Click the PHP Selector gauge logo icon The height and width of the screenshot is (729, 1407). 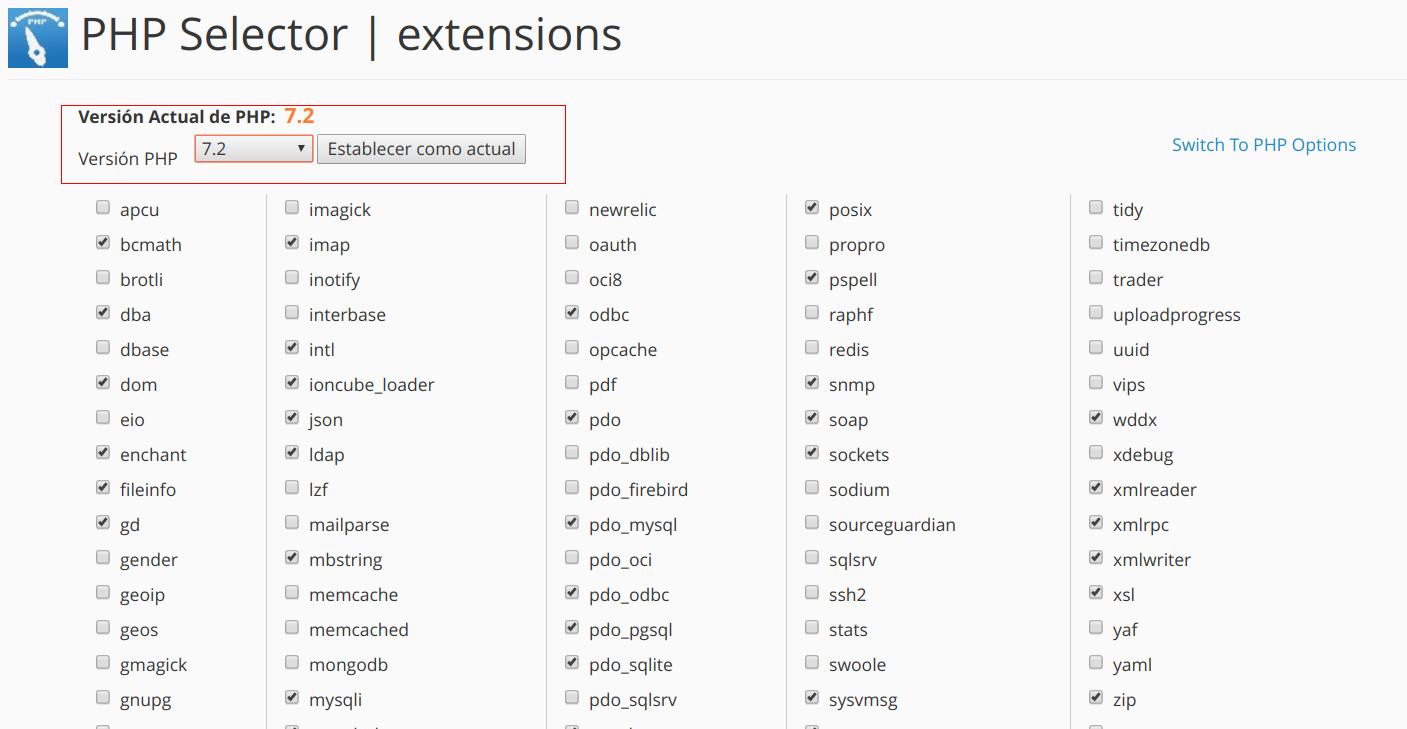pos(37,36)
